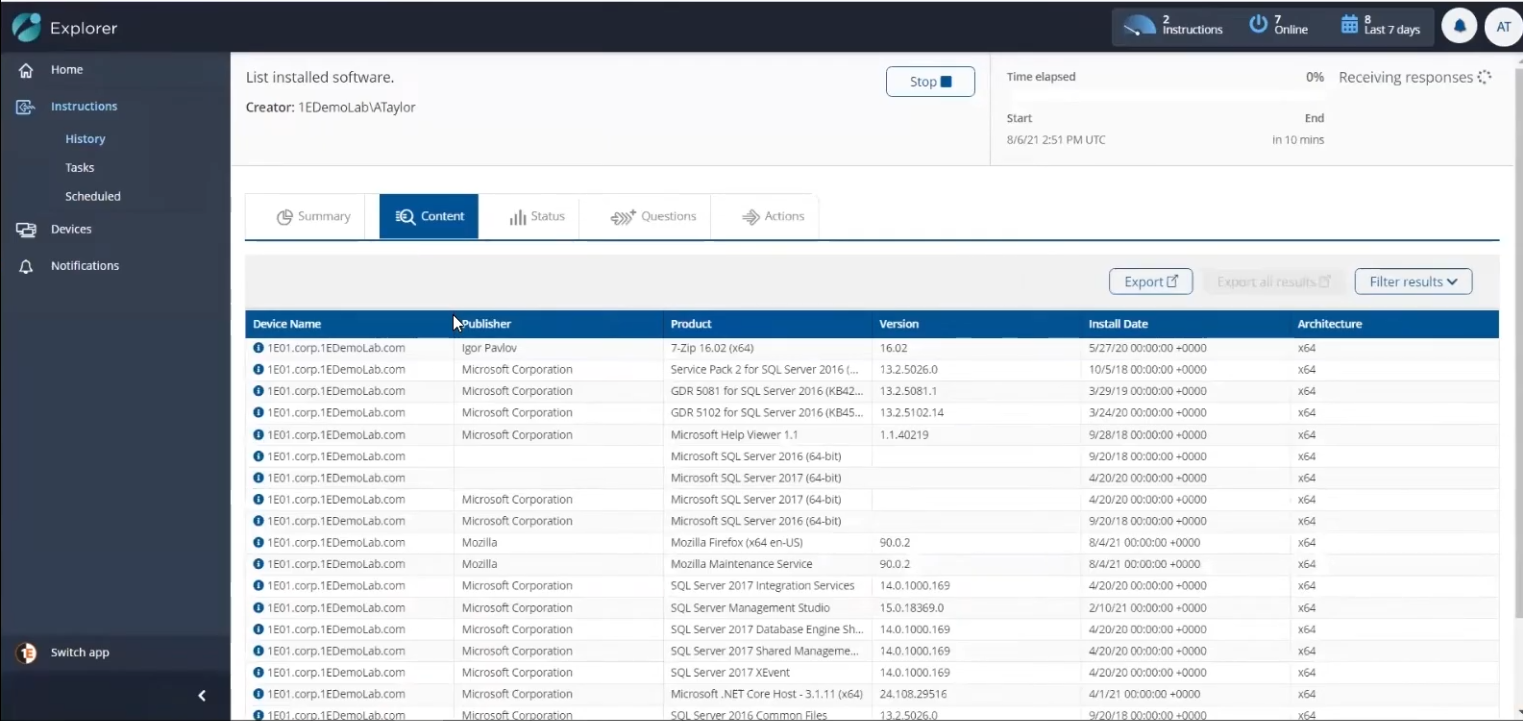Click info icon on GDR 5081 row
The width and height of the screenshot is (1523, 721).
[x=259, y=392]
